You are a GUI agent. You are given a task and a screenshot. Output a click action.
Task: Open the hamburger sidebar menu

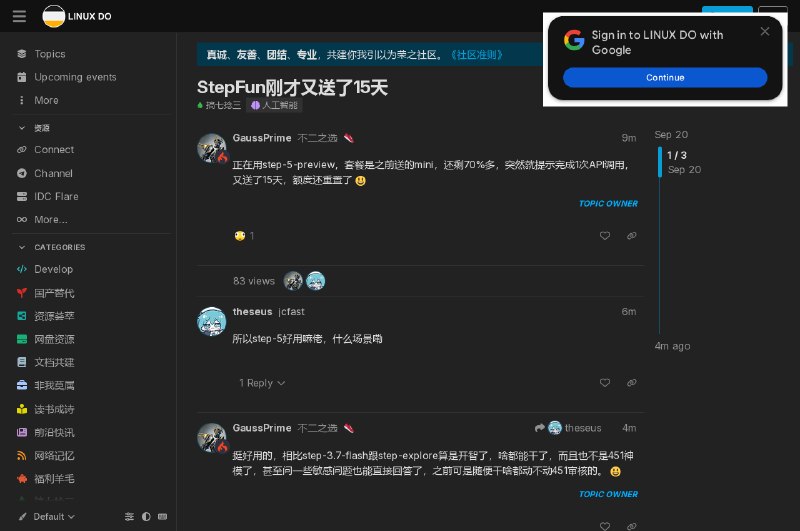tap(19, 16)
